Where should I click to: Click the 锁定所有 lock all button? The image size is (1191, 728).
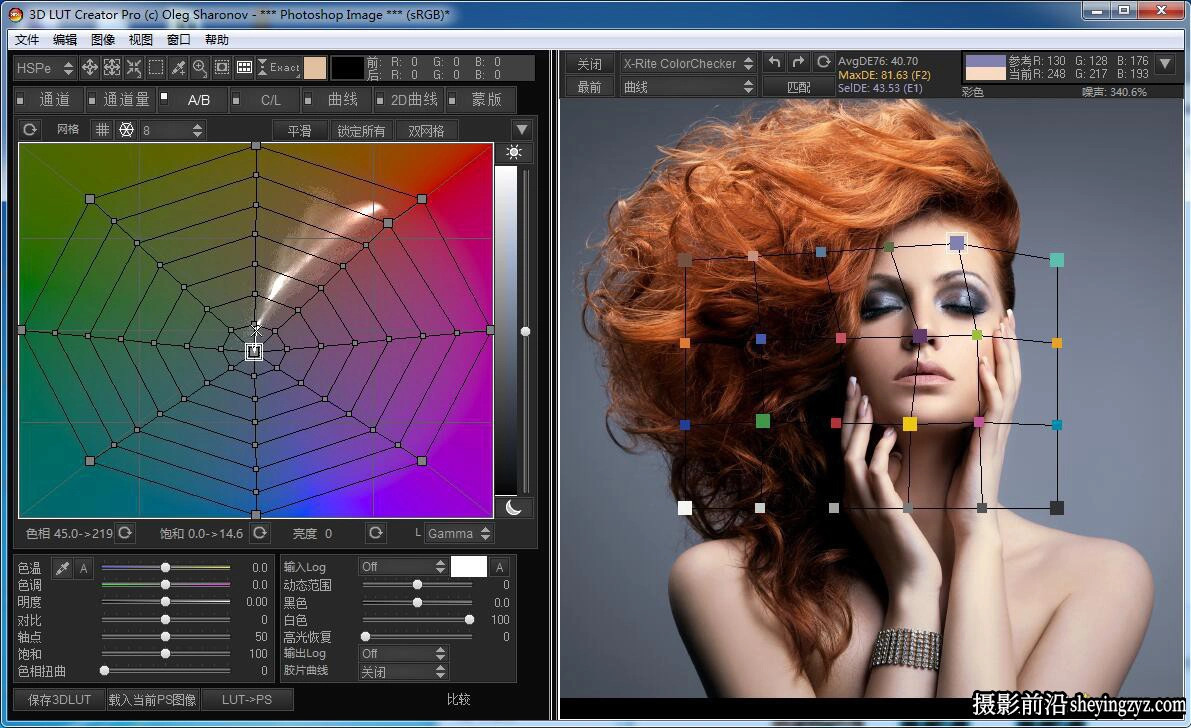tap(361, 131)
